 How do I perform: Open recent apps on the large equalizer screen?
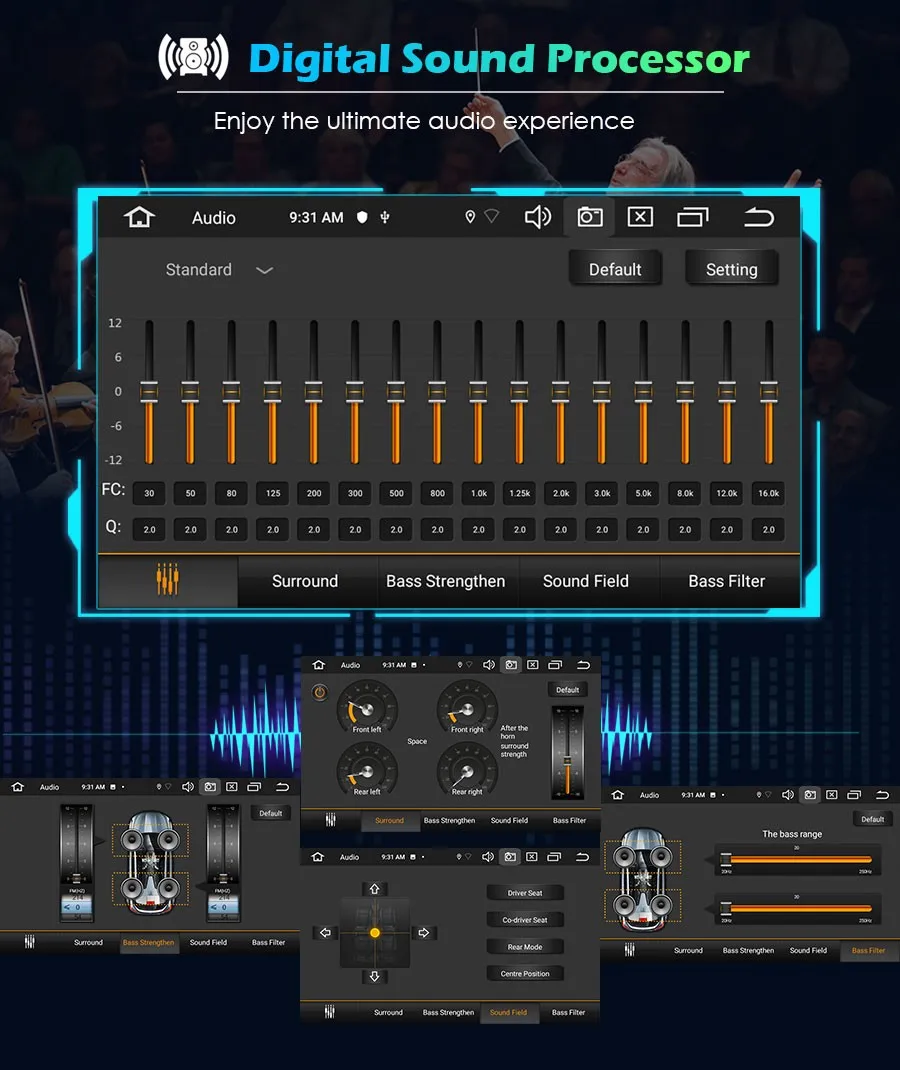point(693,217)
